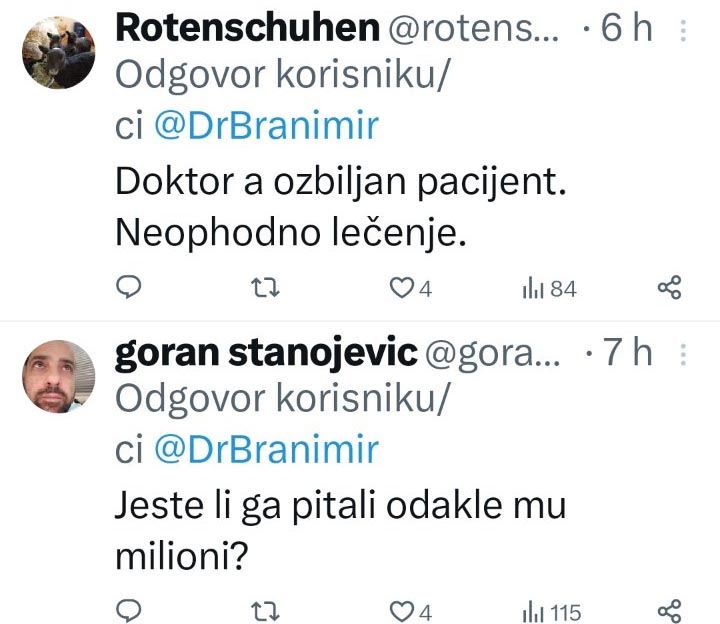Viewport: 720px width, 624px height.
Task: Open Rotenschuhen's profile picture
Action: pos(59,52)
